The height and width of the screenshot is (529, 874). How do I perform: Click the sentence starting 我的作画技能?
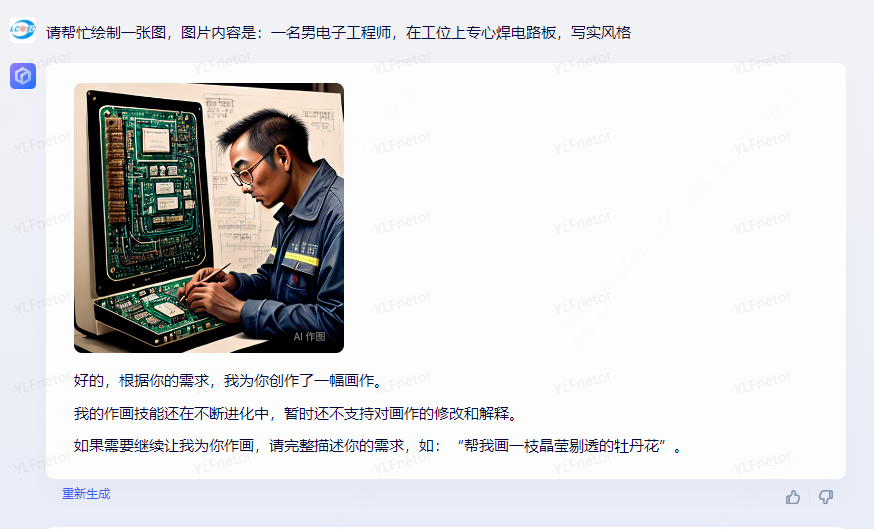point(297,414)
